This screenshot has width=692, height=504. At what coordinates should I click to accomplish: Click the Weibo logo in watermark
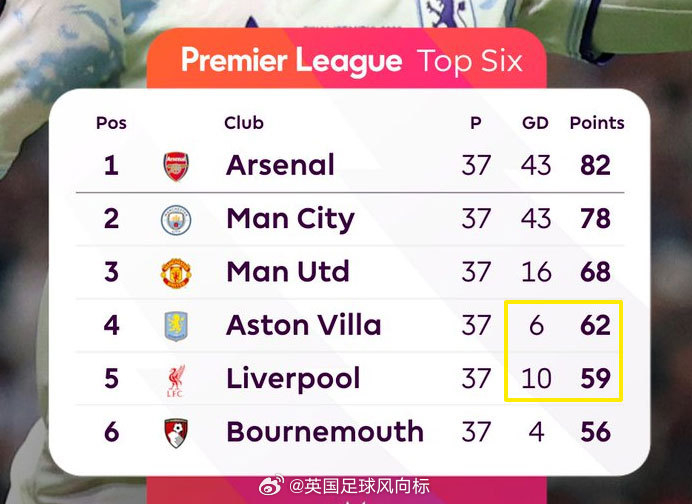271,485
